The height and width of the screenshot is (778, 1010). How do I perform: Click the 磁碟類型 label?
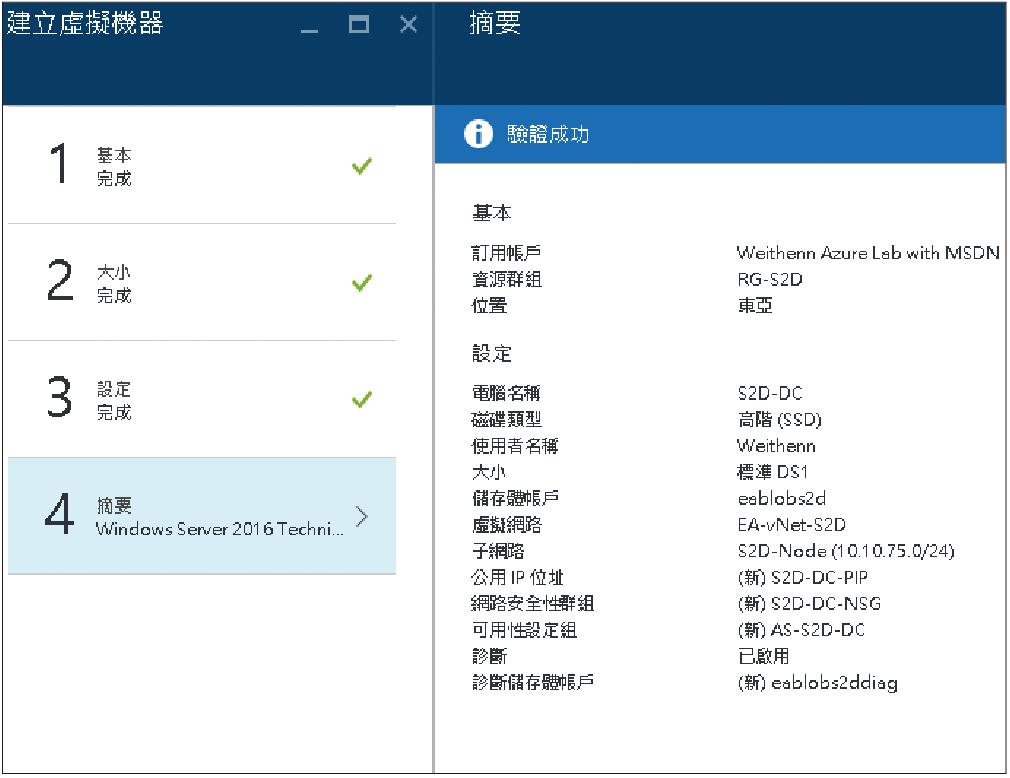tap(506, 420)
